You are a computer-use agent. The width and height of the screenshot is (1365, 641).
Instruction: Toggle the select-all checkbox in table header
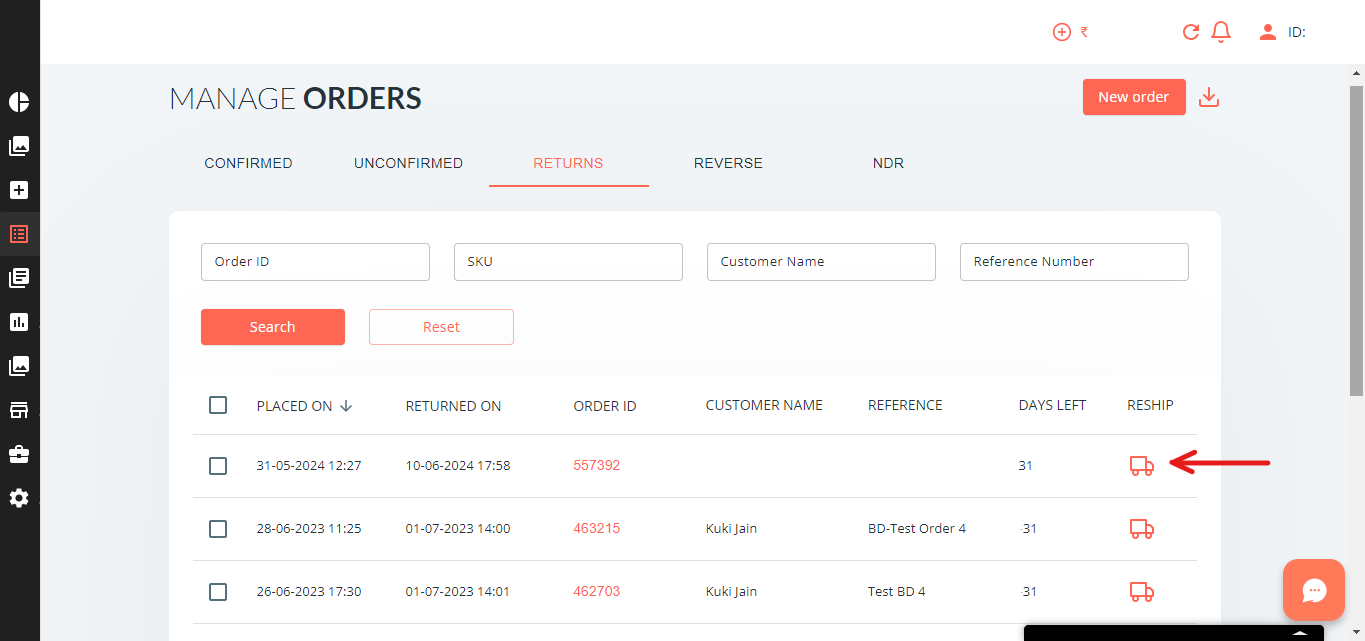[218, 405]
